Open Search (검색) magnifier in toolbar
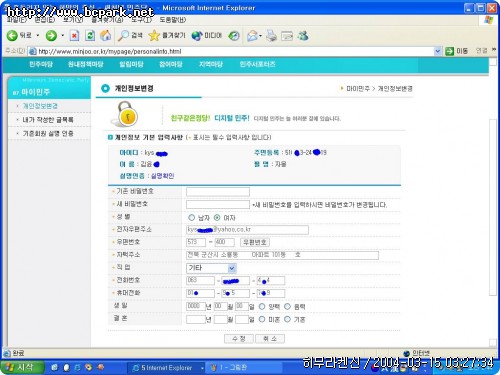Viewport: 500px width, 375px height. pos(130,35)
